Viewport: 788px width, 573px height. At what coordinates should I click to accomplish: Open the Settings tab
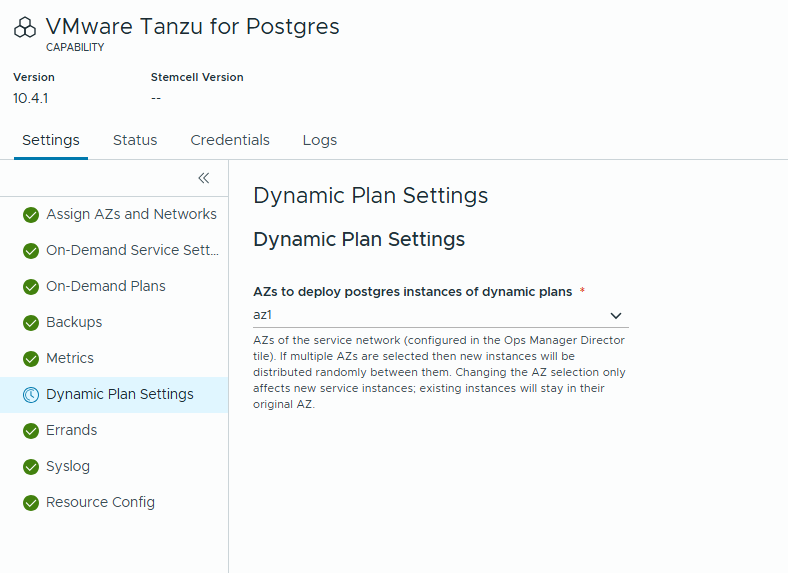51,140
